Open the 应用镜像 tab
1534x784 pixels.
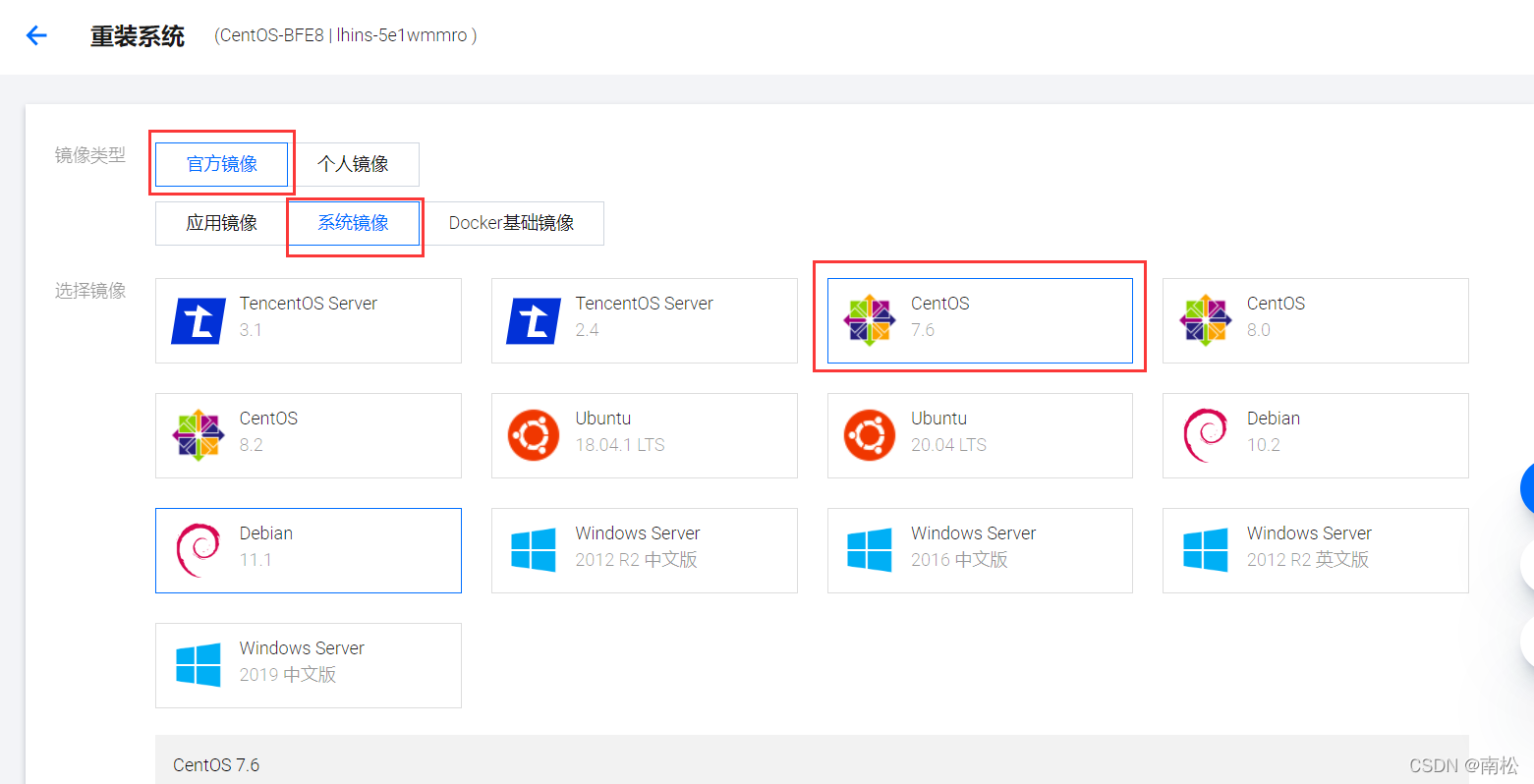pyautogui.click(x=222, y=223)
